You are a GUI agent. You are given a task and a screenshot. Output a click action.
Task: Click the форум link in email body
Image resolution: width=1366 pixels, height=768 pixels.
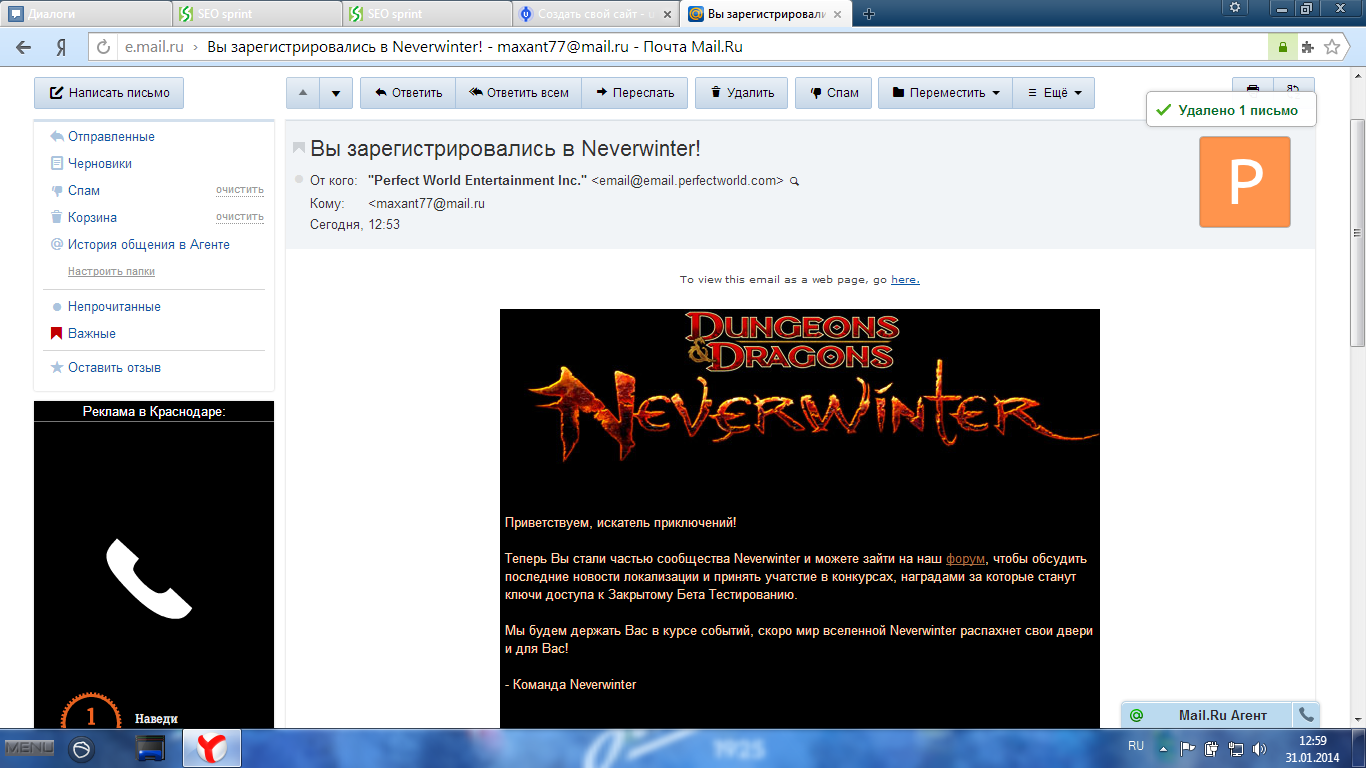965,558
